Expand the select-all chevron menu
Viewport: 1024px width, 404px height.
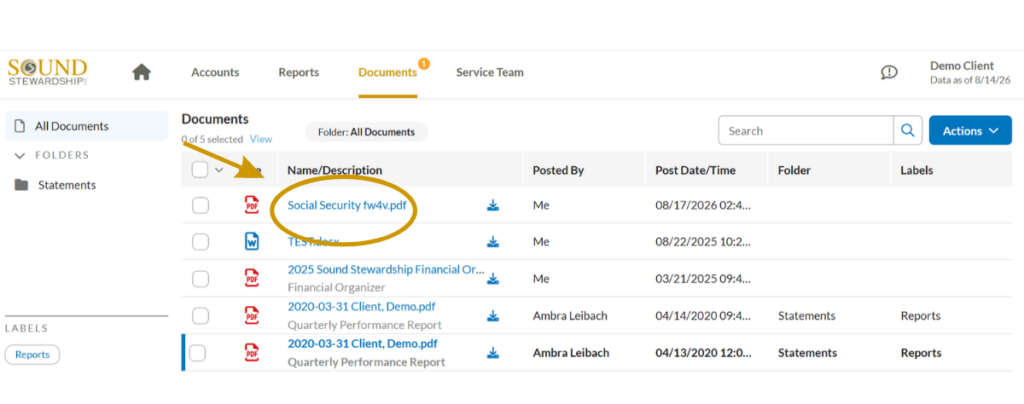[x=219, y=170]
